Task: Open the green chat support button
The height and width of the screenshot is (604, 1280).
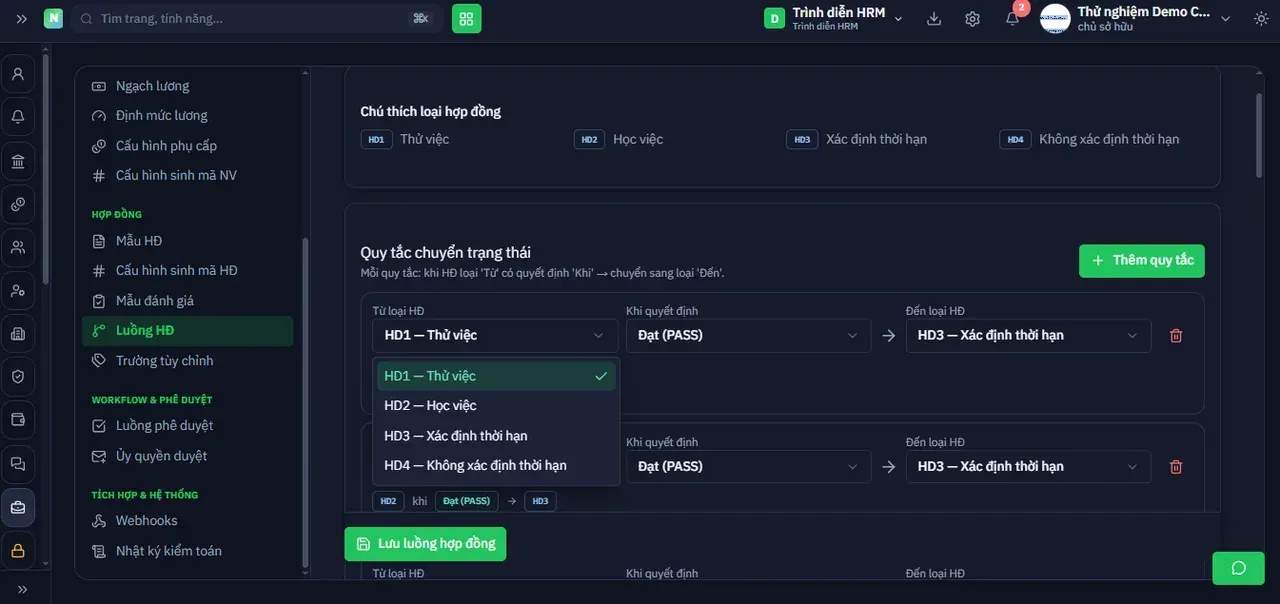Action: 1238,568
